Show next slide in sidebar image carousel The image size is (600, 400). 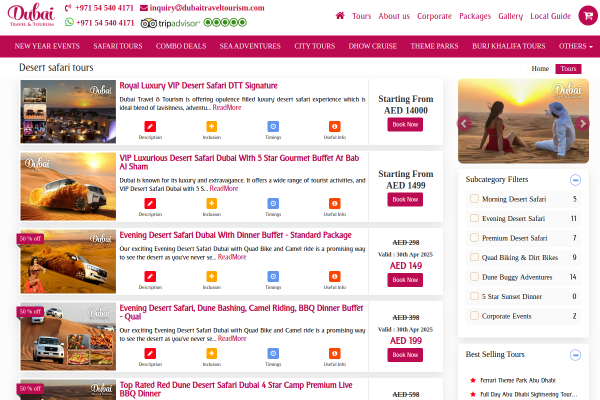[x=582, y=124]
